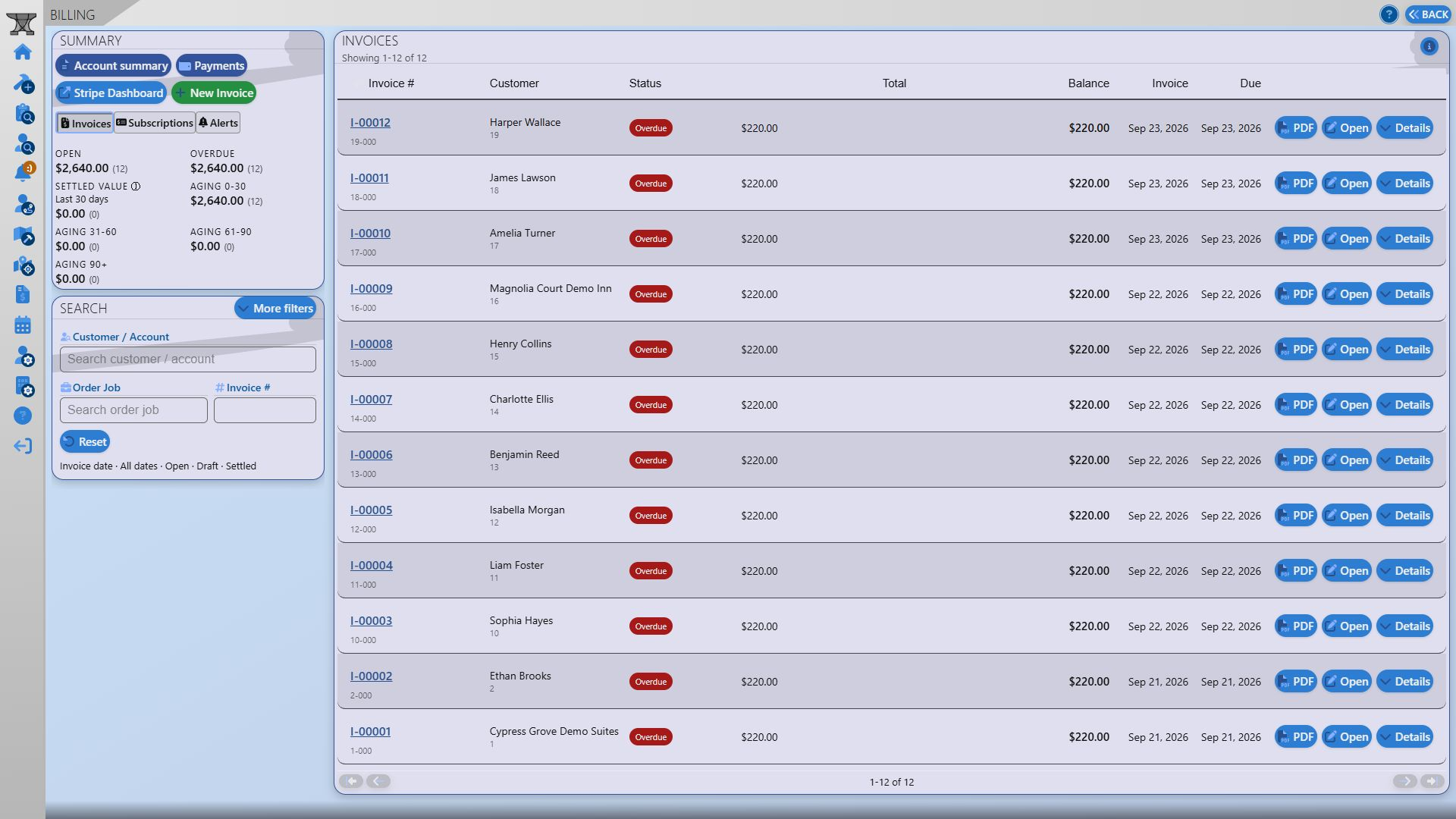The height and width of the screenshot is (819, 1456).
Task: Click the Invoices panel info icon
Action: [1429, 46]
